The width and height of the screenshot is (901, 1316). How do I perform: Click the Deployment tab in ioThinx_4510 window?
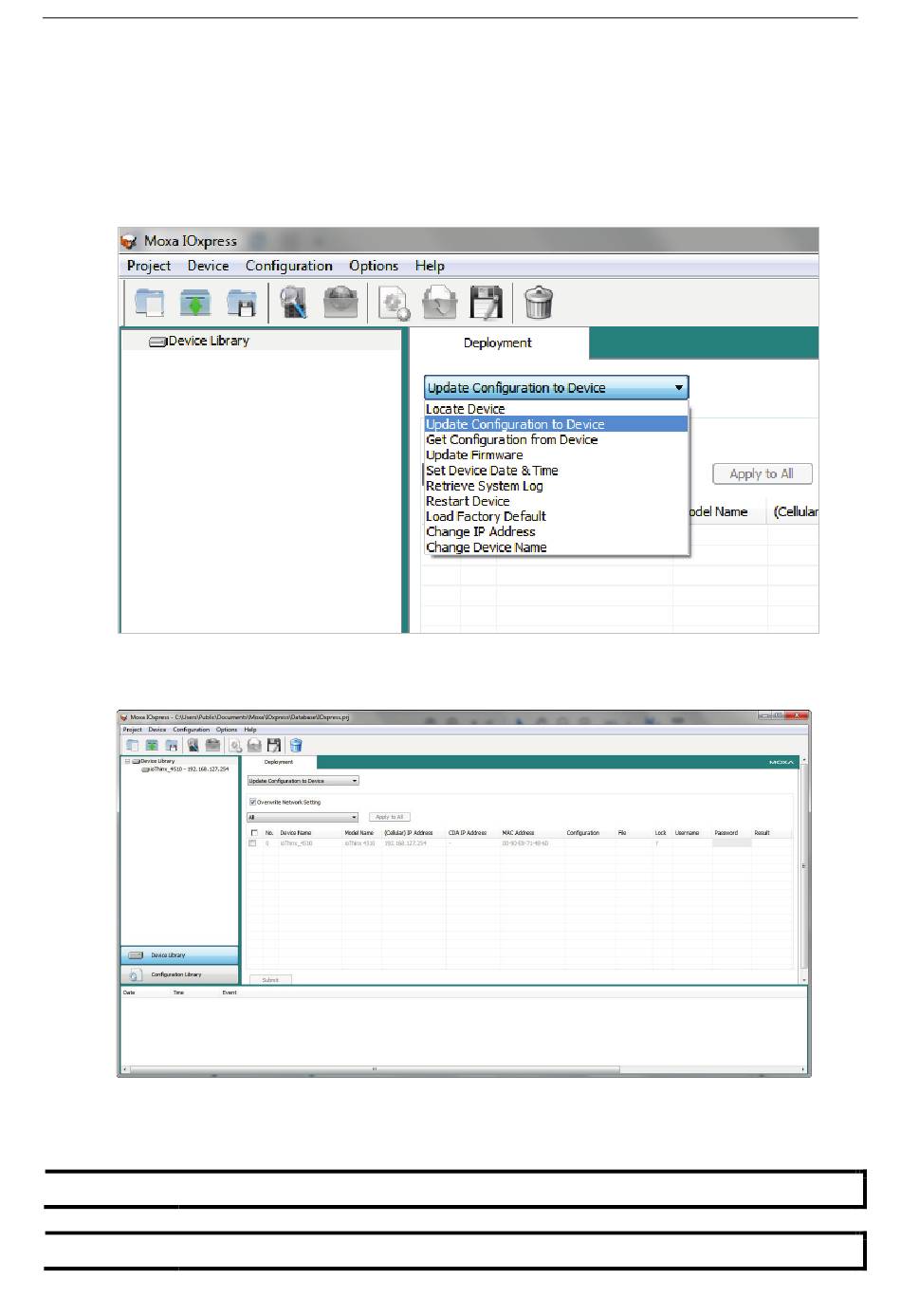click(x=279, y=762)
